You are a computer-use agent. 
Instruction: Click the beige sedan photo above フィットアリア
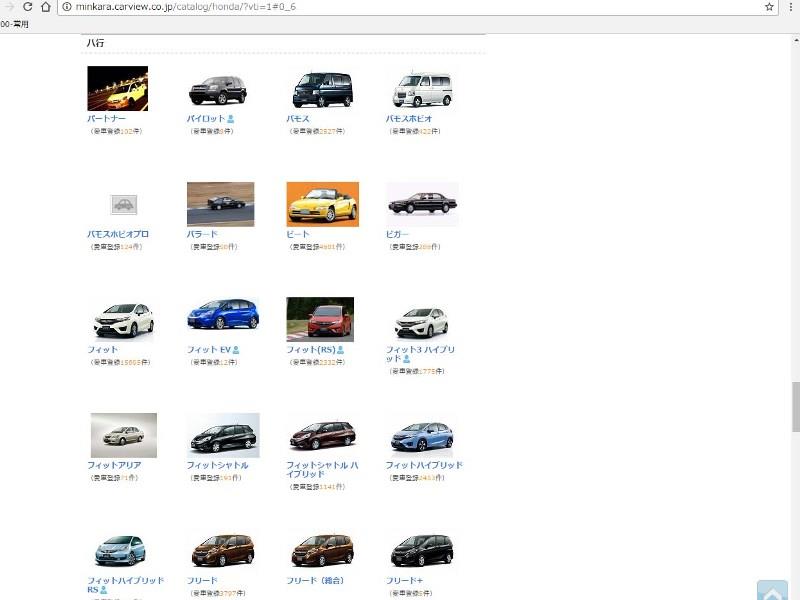(123, 435)
